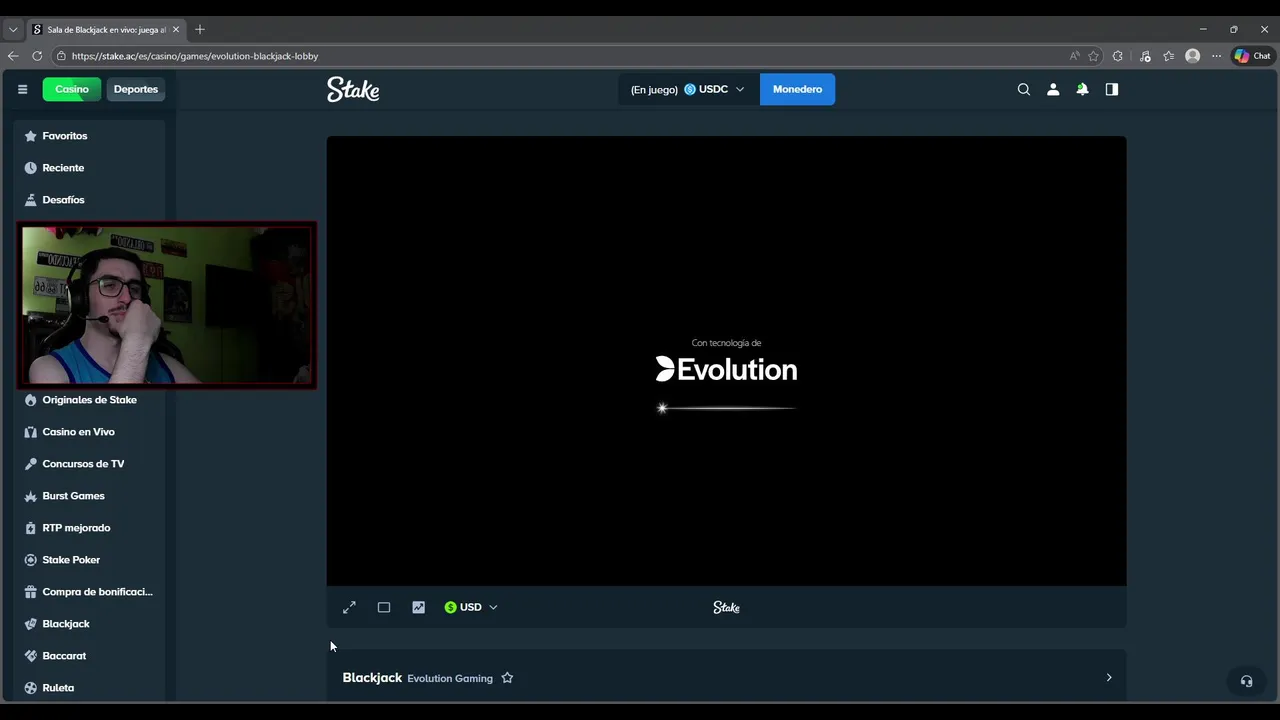Click the Originales de Stake flame icon
Viewport: 1280px width, 720px height.
click(x=30, y=400)
